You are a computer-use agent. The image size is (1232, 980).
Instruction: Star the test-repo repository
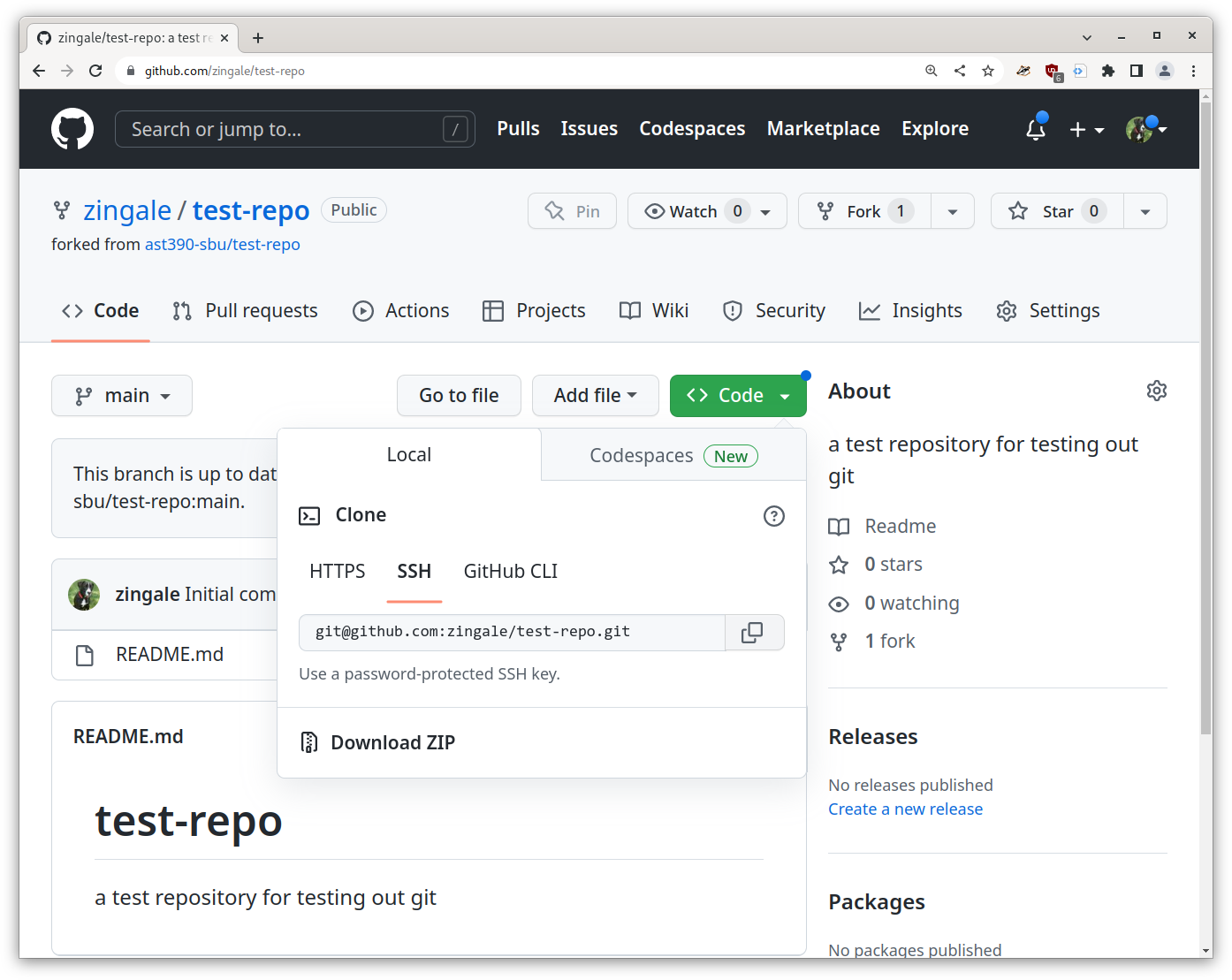1055,210
